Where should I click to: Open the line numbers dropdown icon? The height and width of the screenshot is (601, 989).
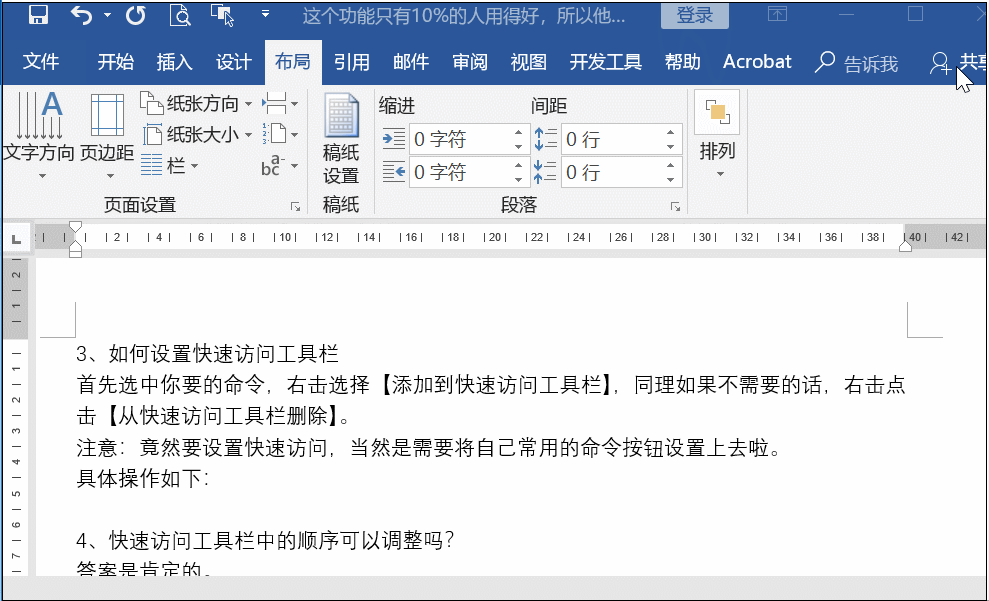pos(280,134)
